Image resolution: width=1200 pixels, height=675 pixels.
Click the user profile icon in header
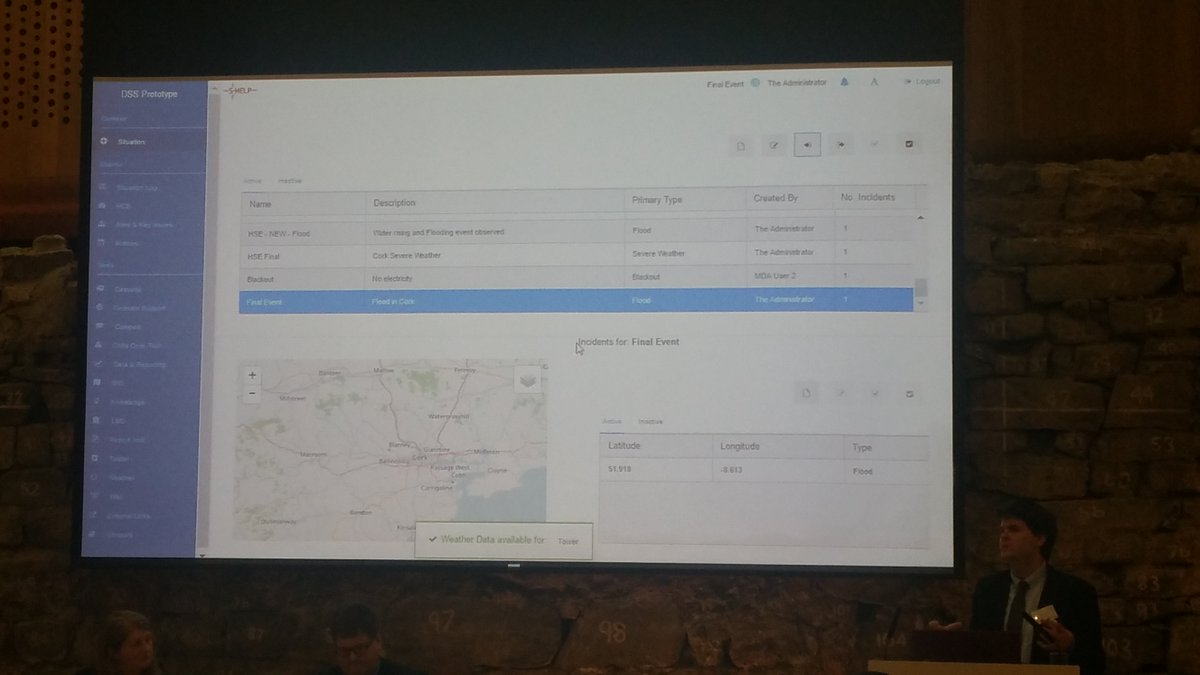pos(873,83)
